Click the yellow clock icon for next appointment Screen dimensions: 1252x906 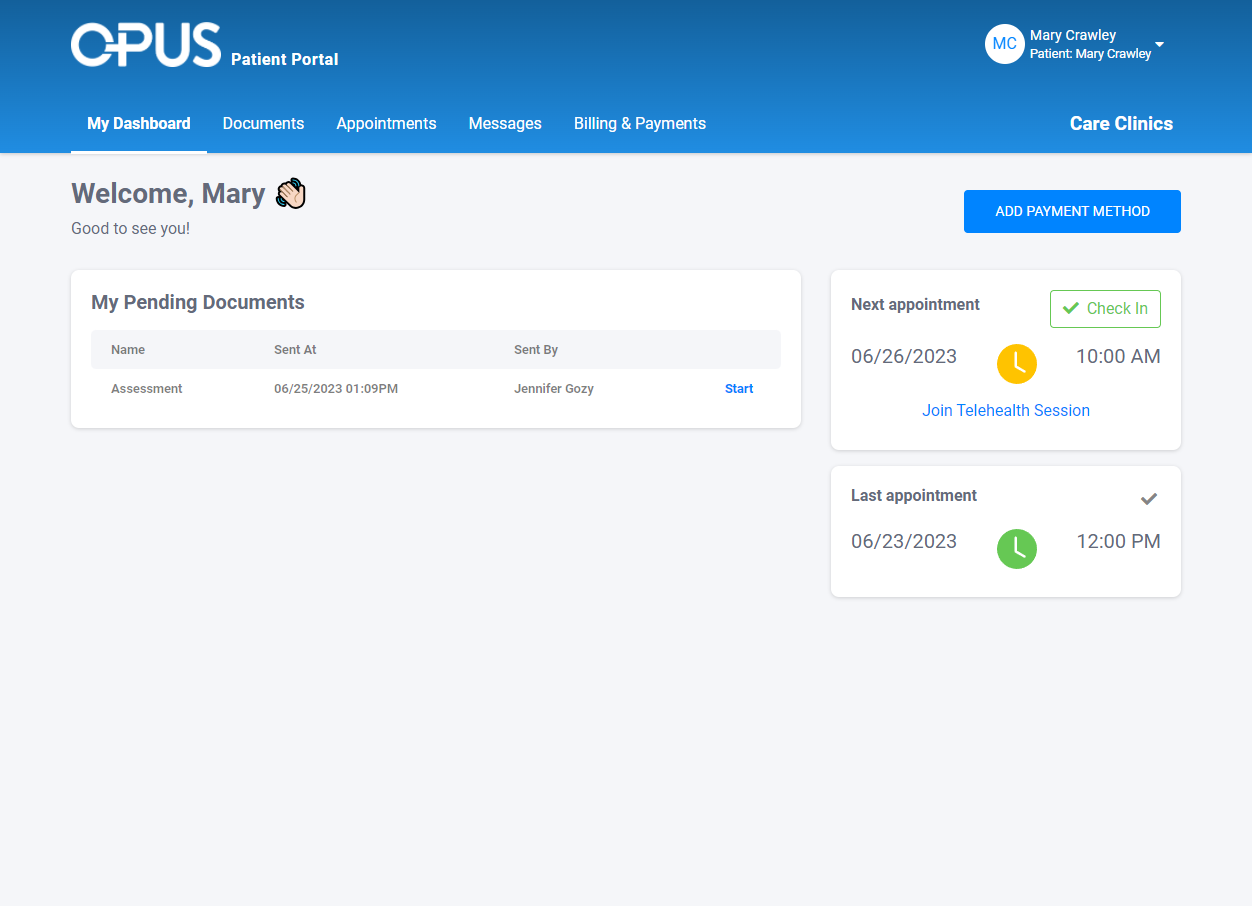click(1017, 363)
